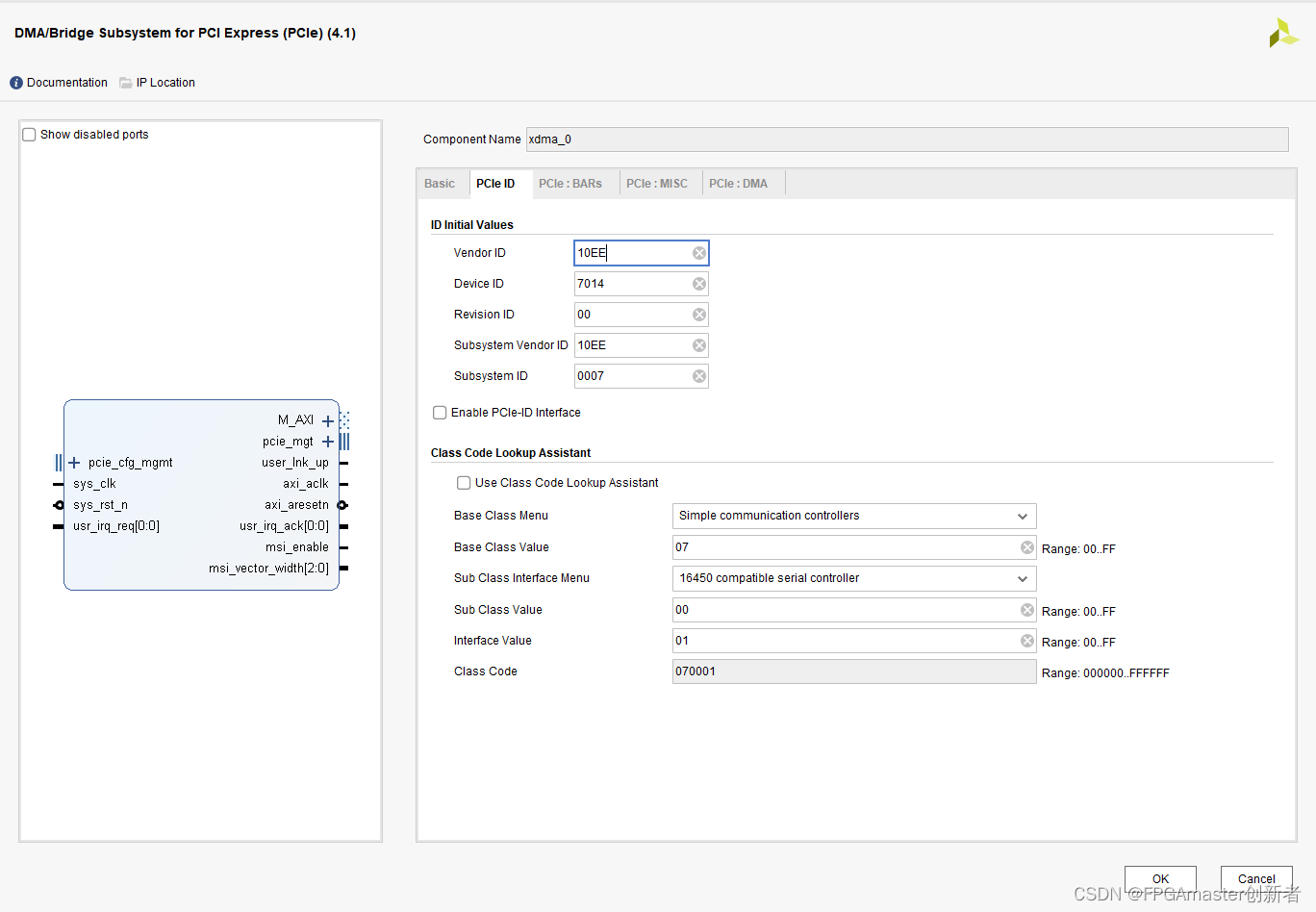Select the axi_aclk port label

coord(306,484)
